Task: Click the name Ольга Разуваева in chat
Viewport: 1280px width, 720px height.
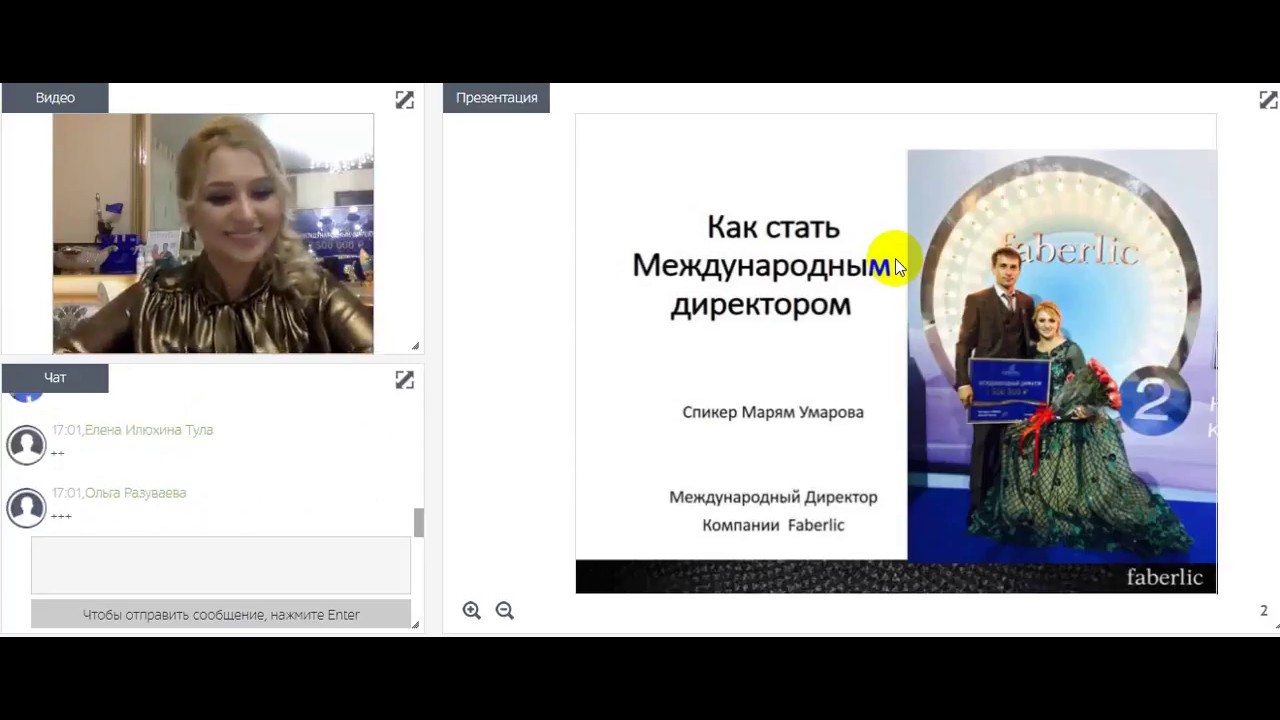Action: point(136,493)
